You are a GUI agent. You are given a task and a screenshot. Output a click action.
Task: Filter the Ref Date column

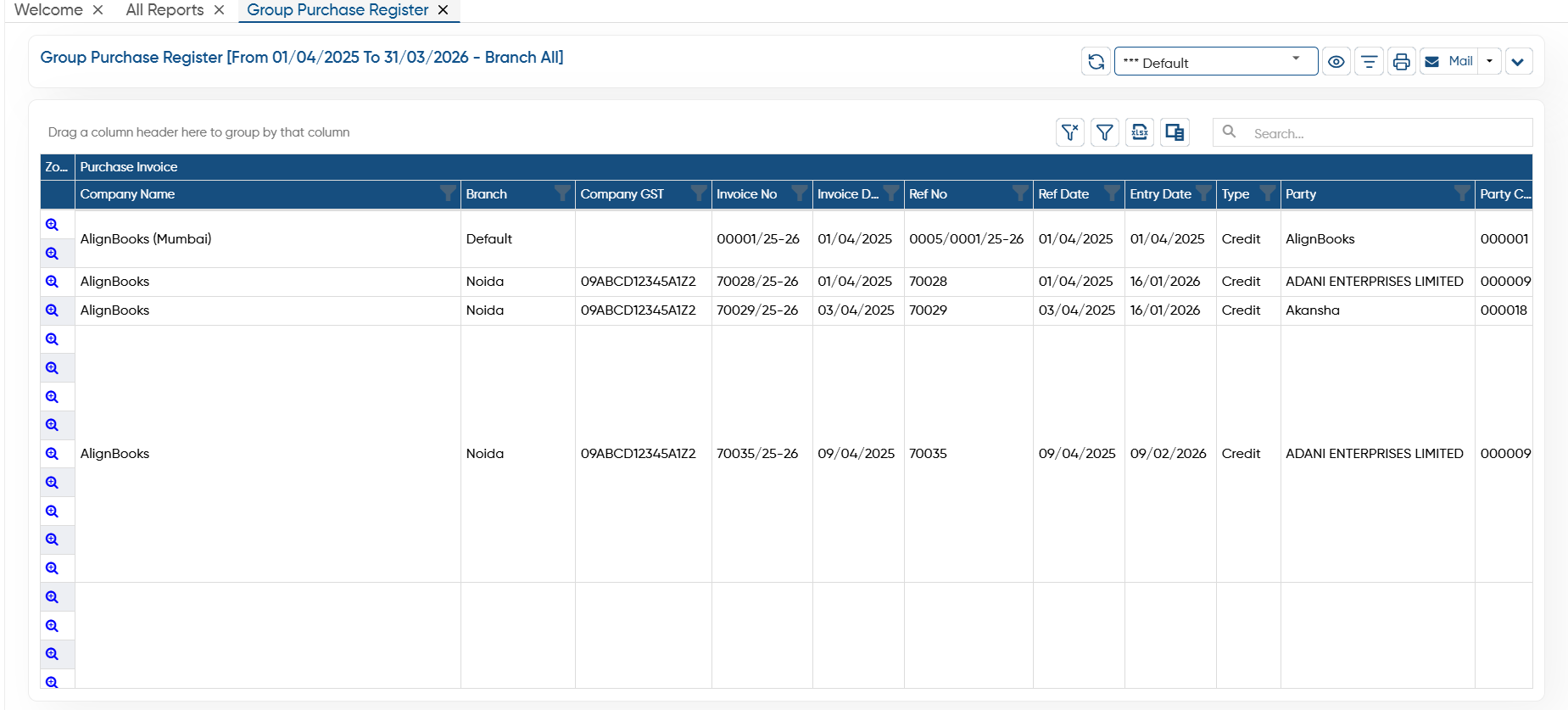[x=1112, y=193]
